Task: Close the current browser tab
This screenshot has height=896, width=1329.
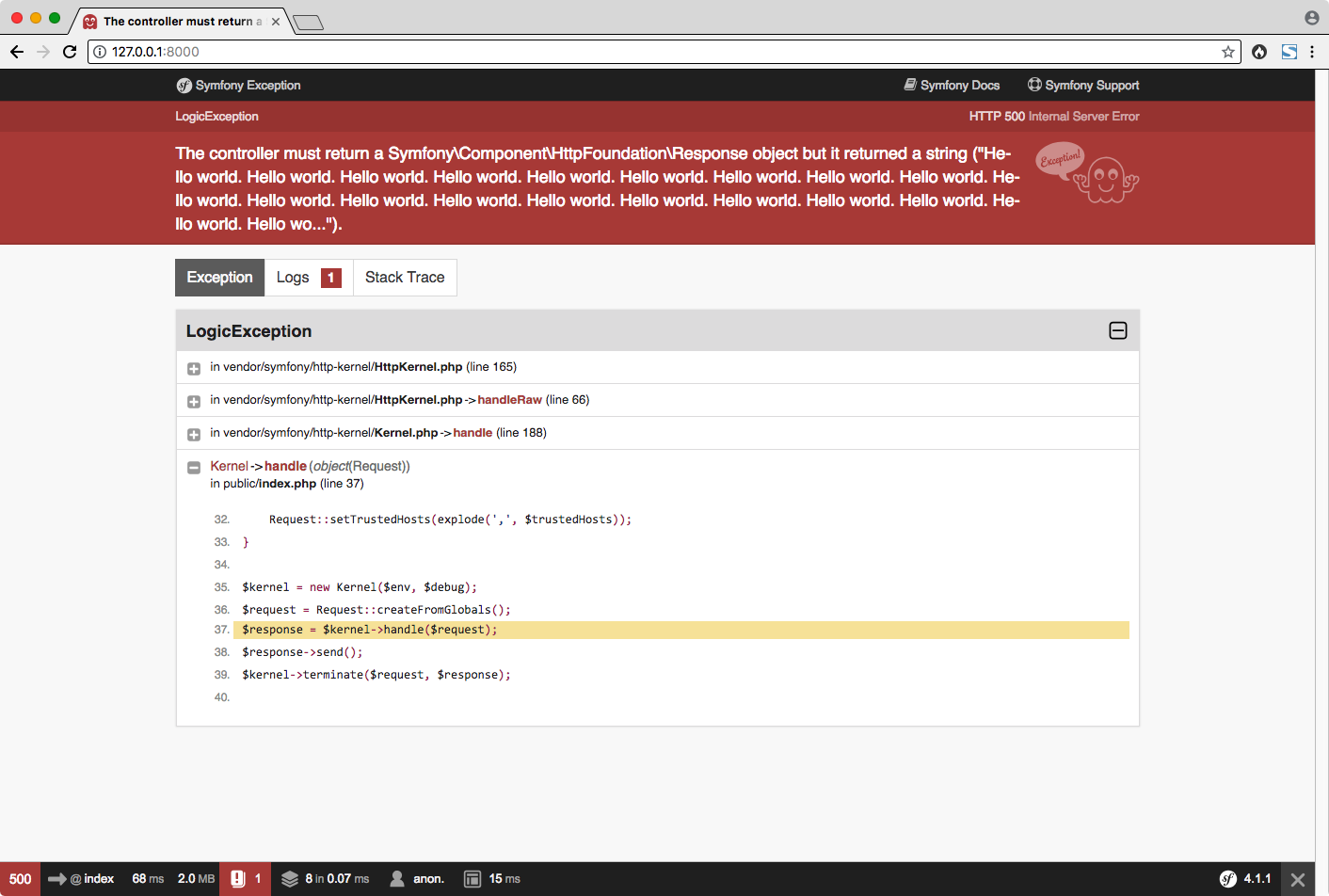Action: pos(276,22)
